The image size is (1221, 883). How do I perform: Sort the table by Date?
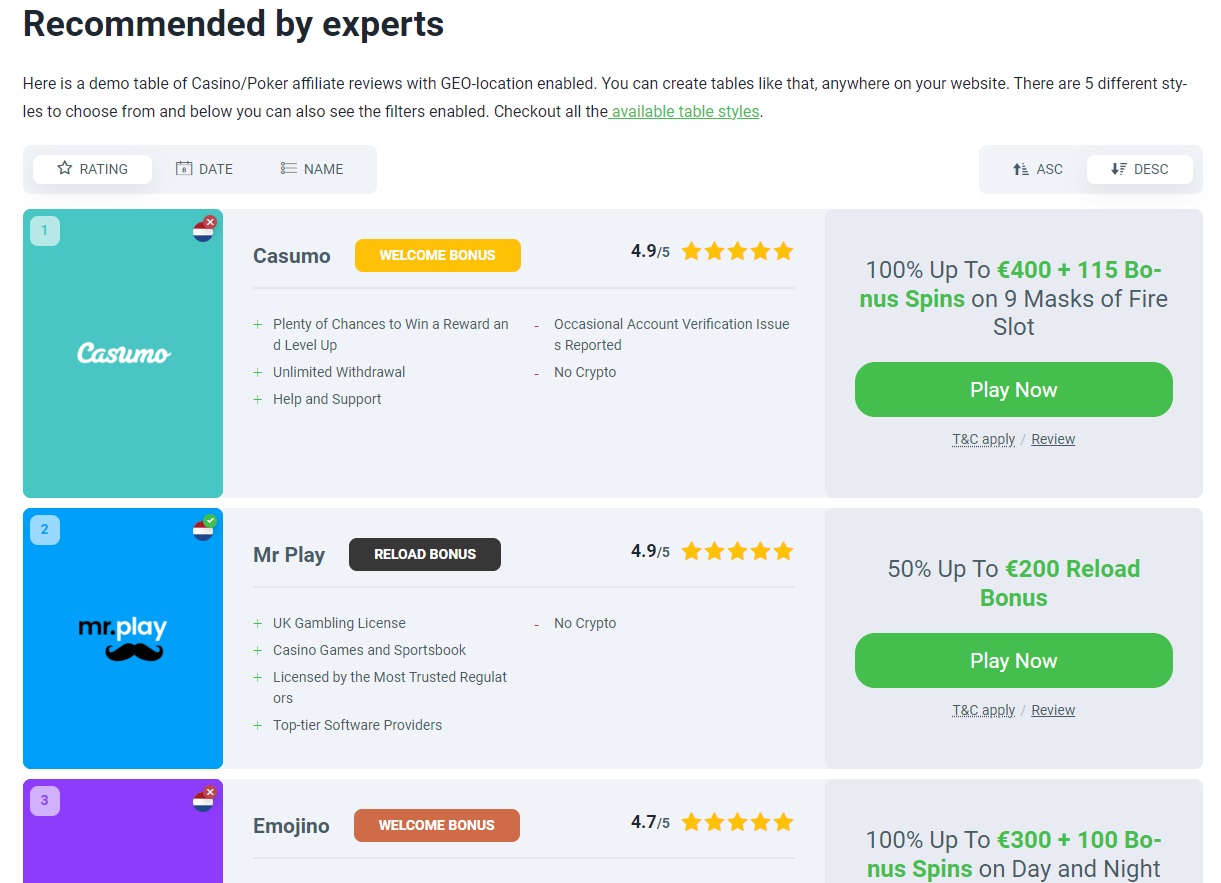[204, 169]
